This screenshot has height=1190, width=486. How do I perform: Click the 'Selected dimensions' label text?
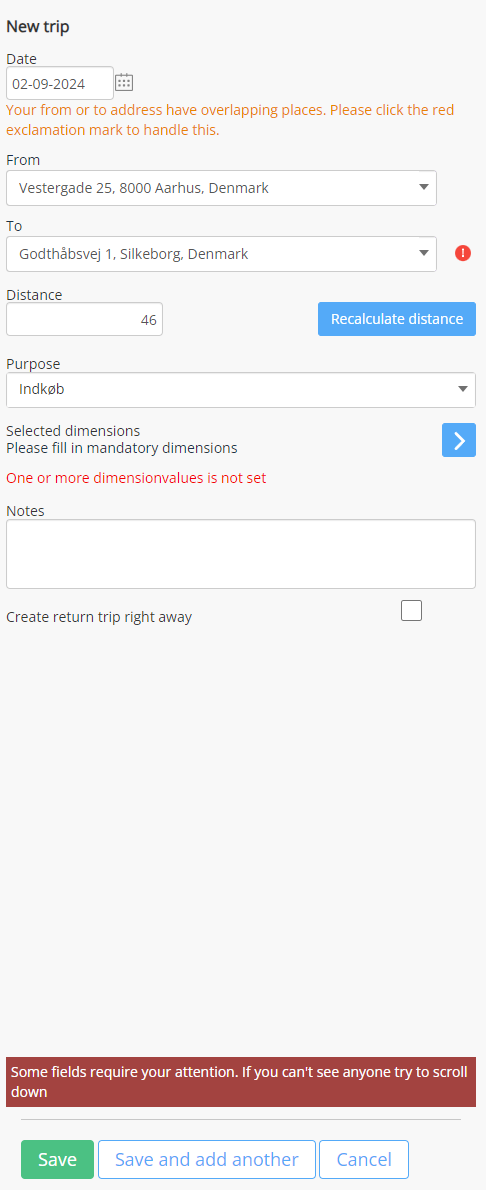click(x=73, y=431)
